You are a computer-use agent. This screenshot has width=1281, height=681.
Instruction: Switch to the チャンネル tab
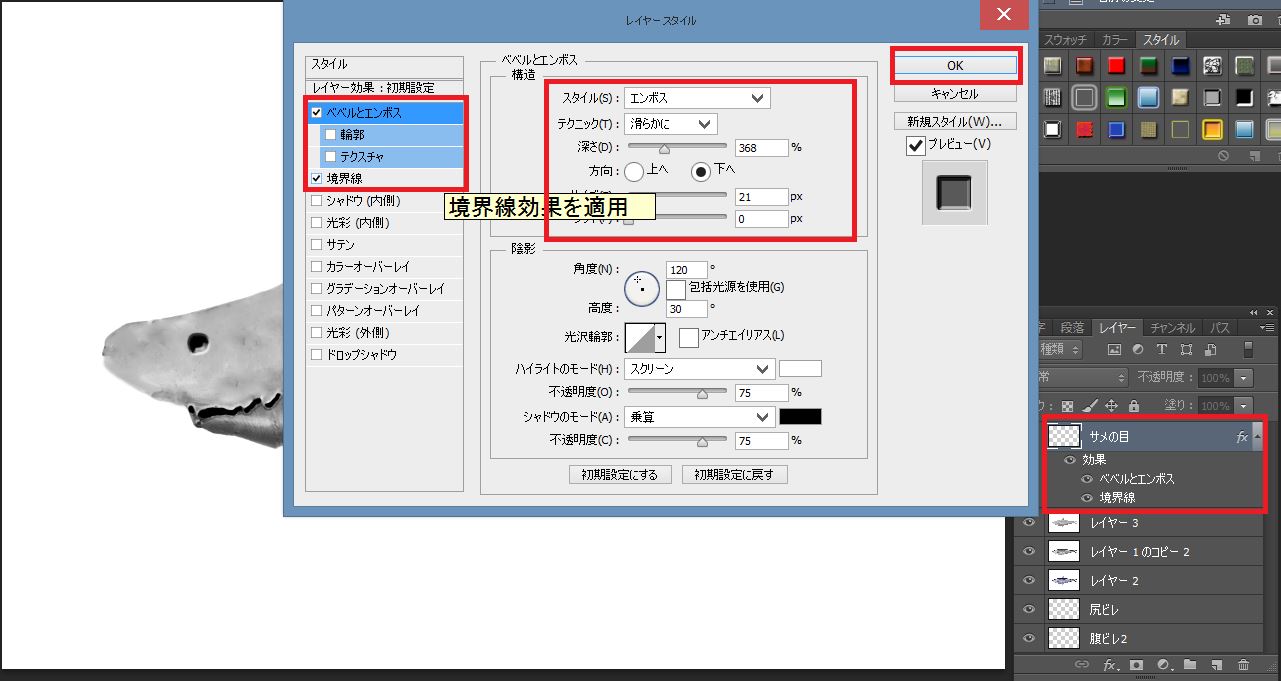click(x=1172, y=328)
